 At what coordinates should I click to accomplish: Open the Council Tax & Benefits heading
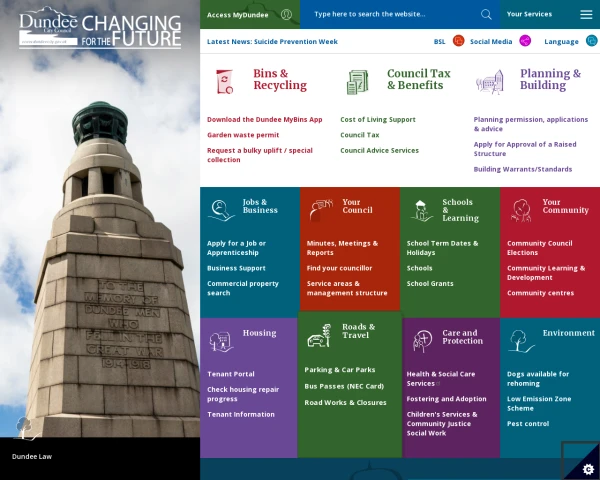tap(419, 79)
